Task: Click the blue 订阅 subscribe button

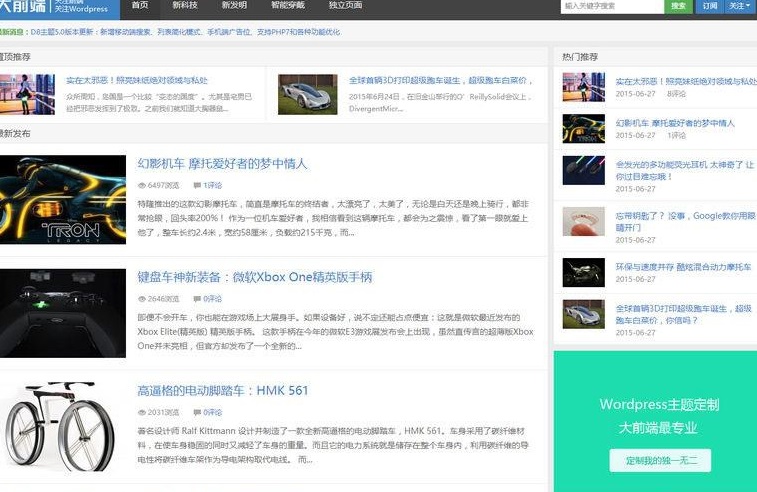Action: 710,6
